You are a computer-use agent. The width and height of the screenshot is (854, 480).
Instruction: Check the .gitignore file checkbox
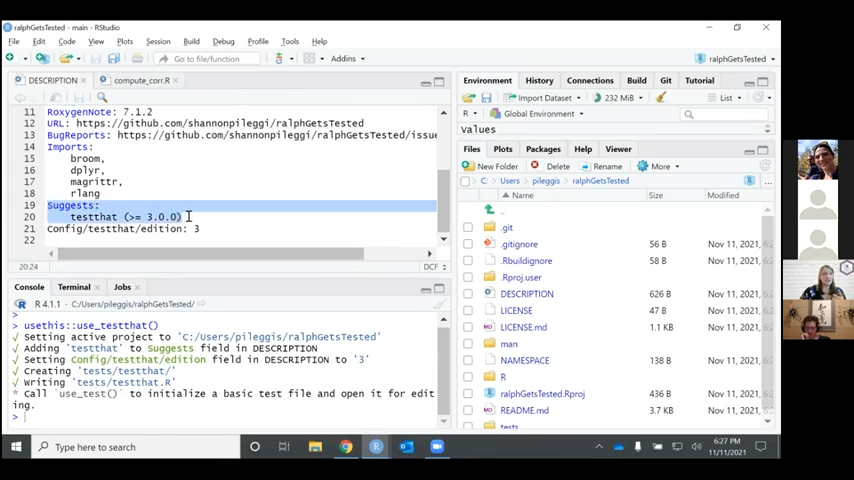(468, 244)
